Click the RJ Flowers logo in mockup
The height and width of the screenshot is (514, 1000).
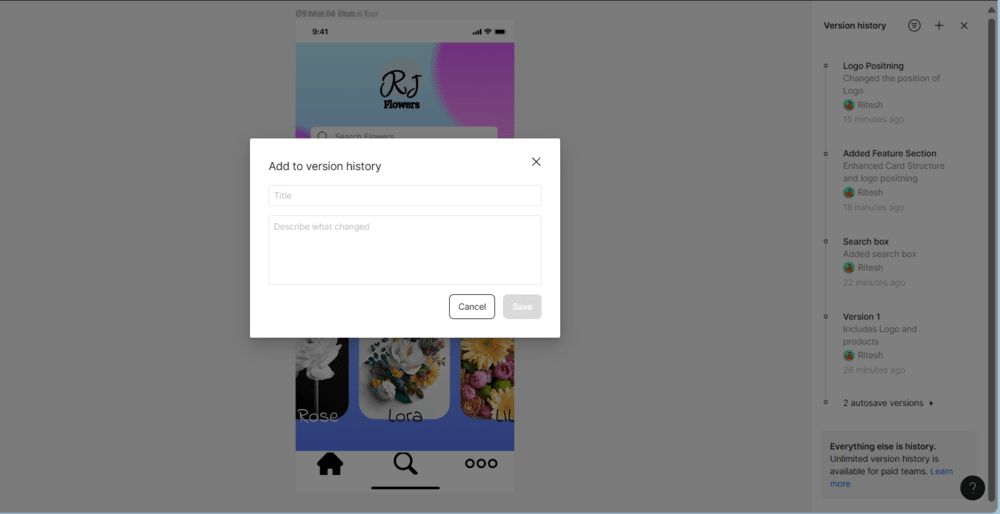(x=402, y=87)
